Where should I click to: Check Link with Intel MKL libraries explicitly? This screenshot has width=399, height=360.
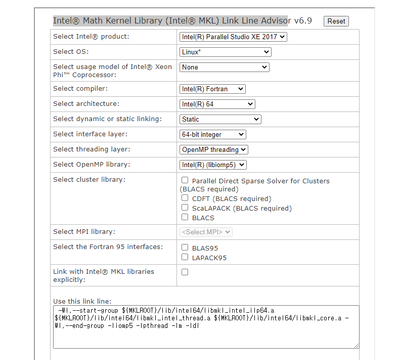click(185, 272)
